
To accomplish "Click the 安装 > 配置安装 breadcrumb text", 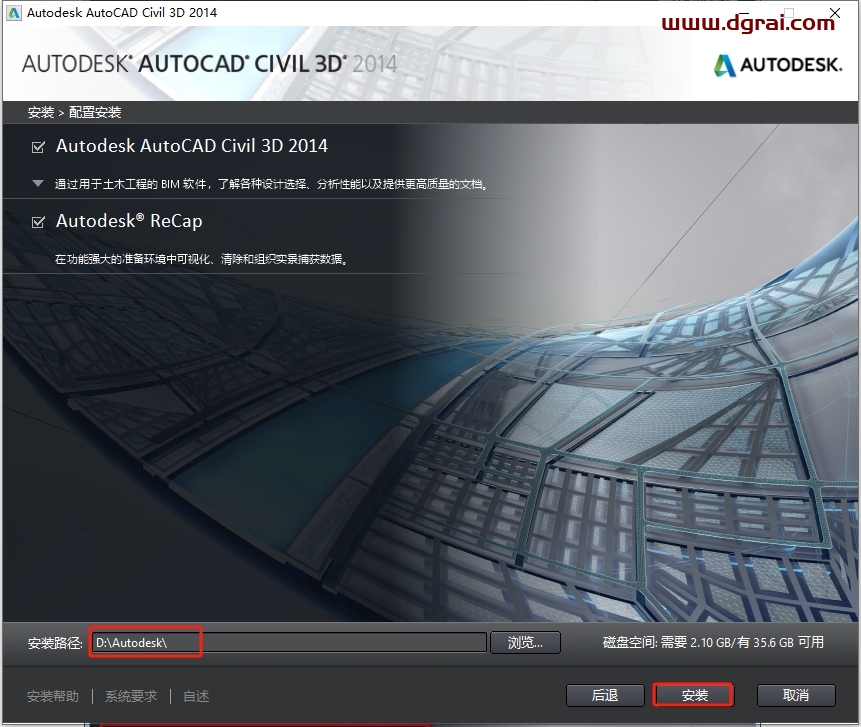I will coord(75,113).
